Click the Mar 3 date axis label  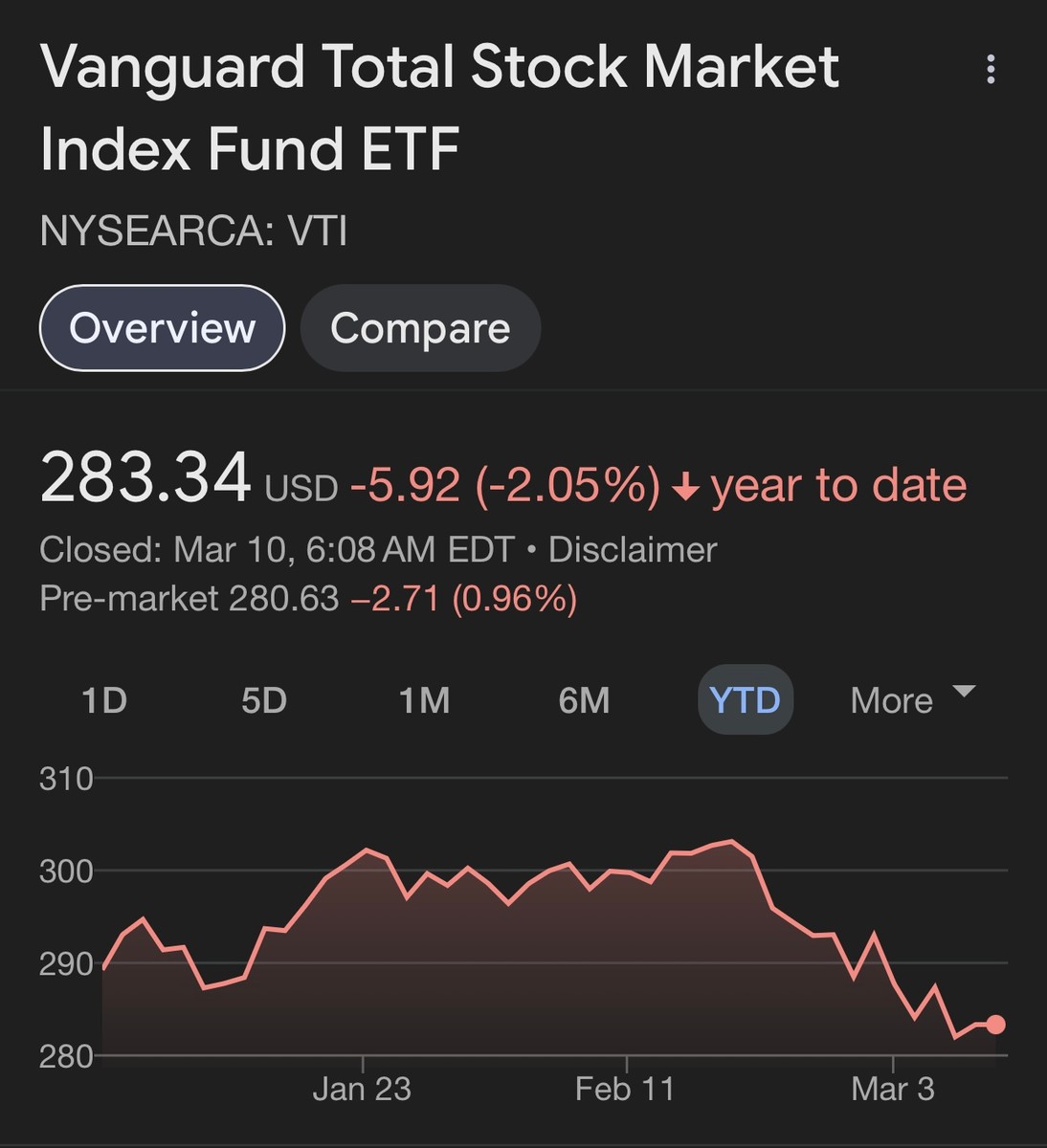point(892,1089)
